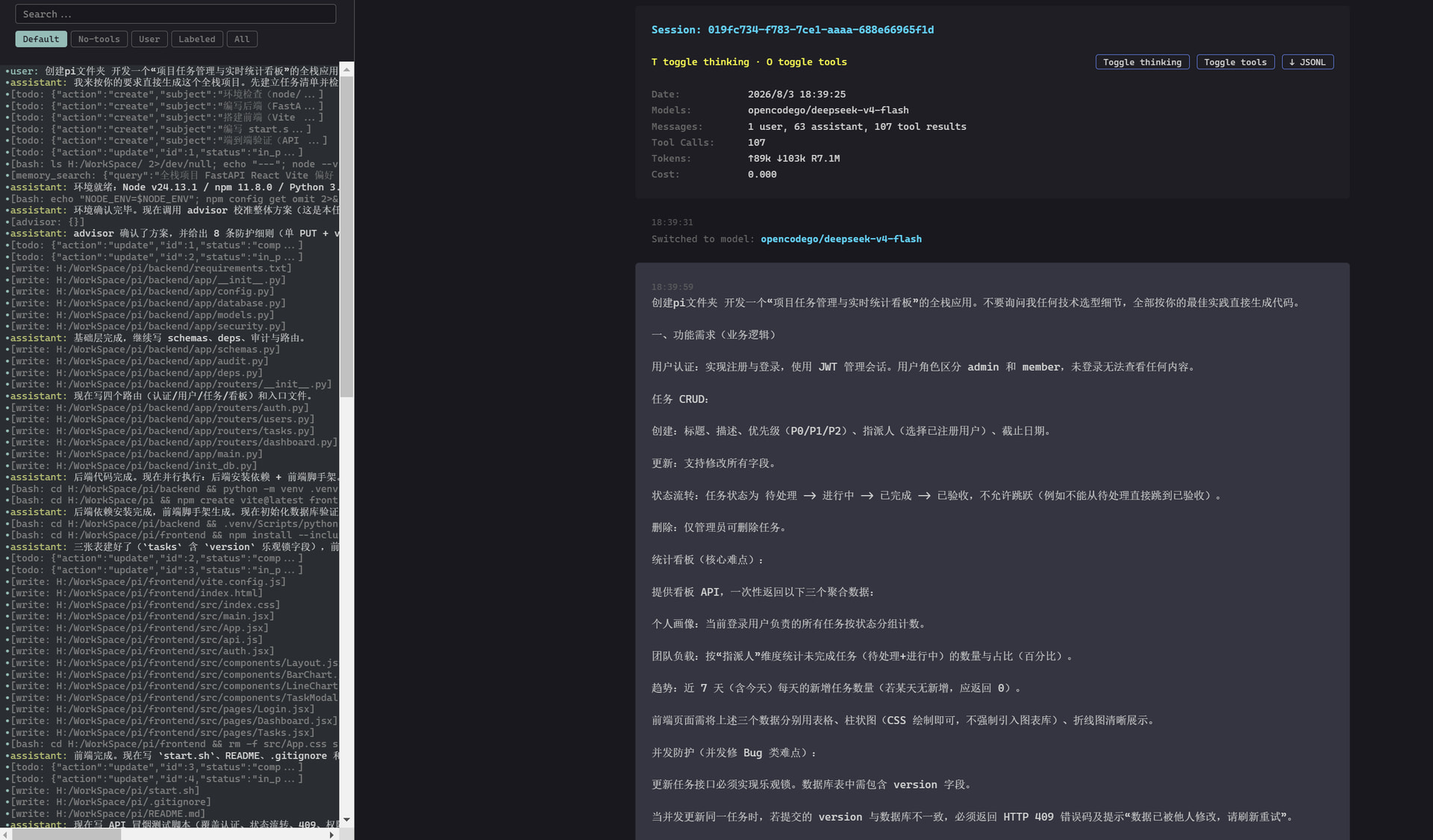The height and width of the screenshot is (840, 1433).
Task: Open write routers/dashboard.py entry
Action: tap(174, 442)
